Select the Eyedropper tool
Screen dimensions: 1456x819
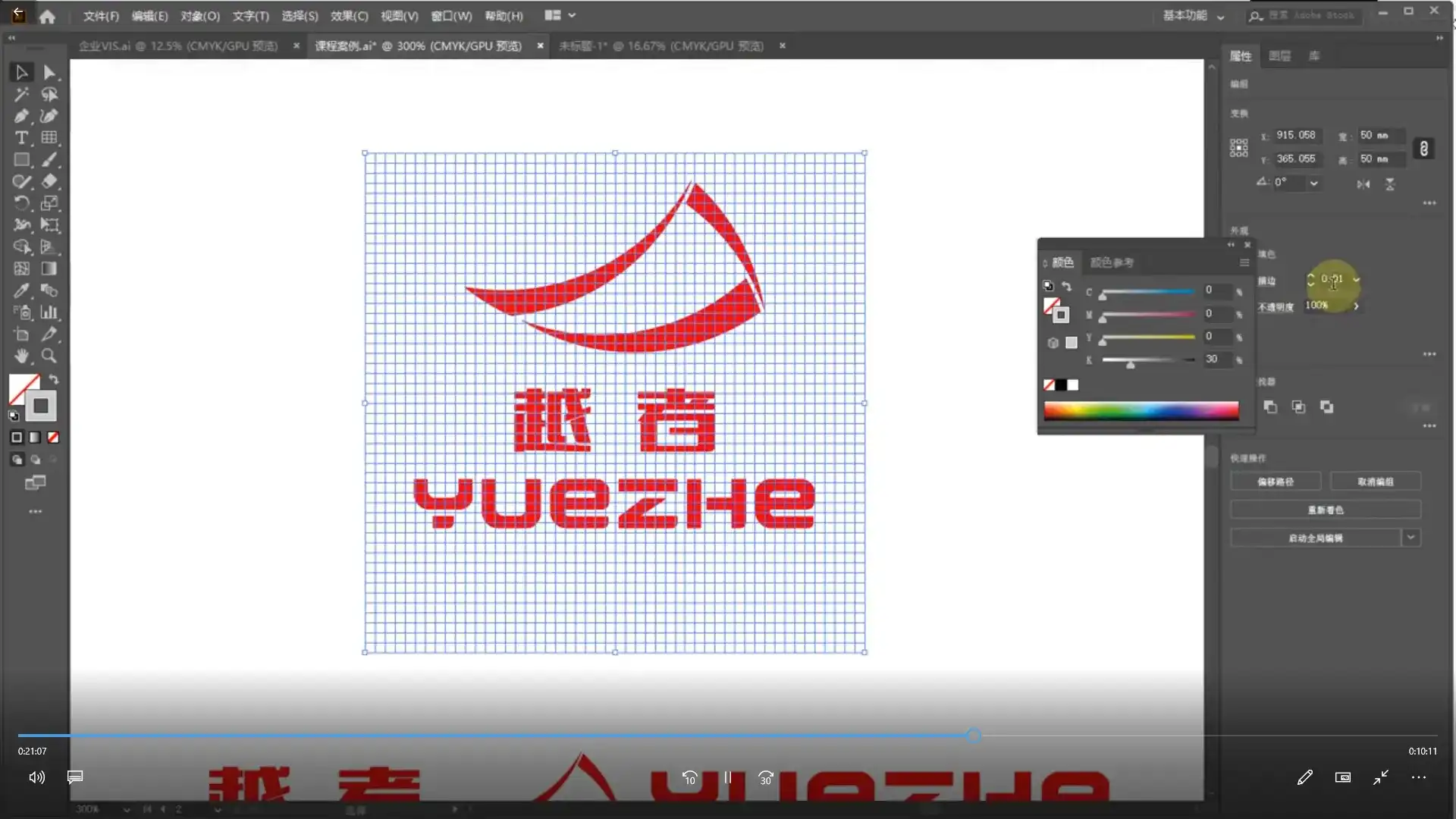pyautogui.click(x=22, y=291)
